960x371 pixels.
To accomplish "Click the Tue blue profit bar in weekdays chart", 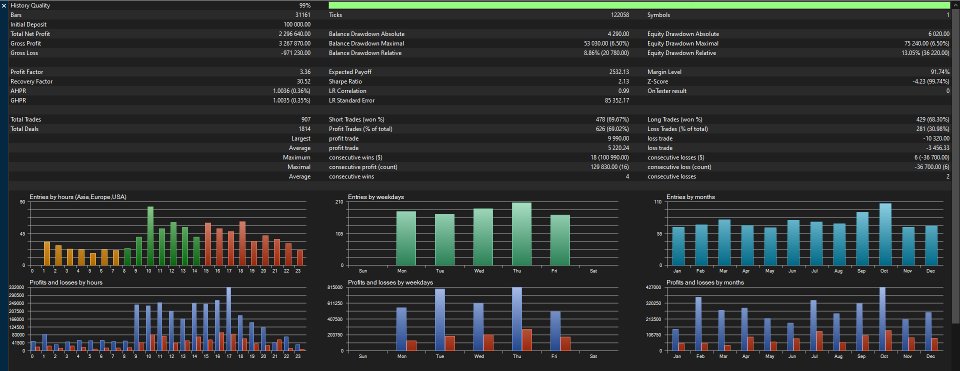I will (x=439, y=320).
